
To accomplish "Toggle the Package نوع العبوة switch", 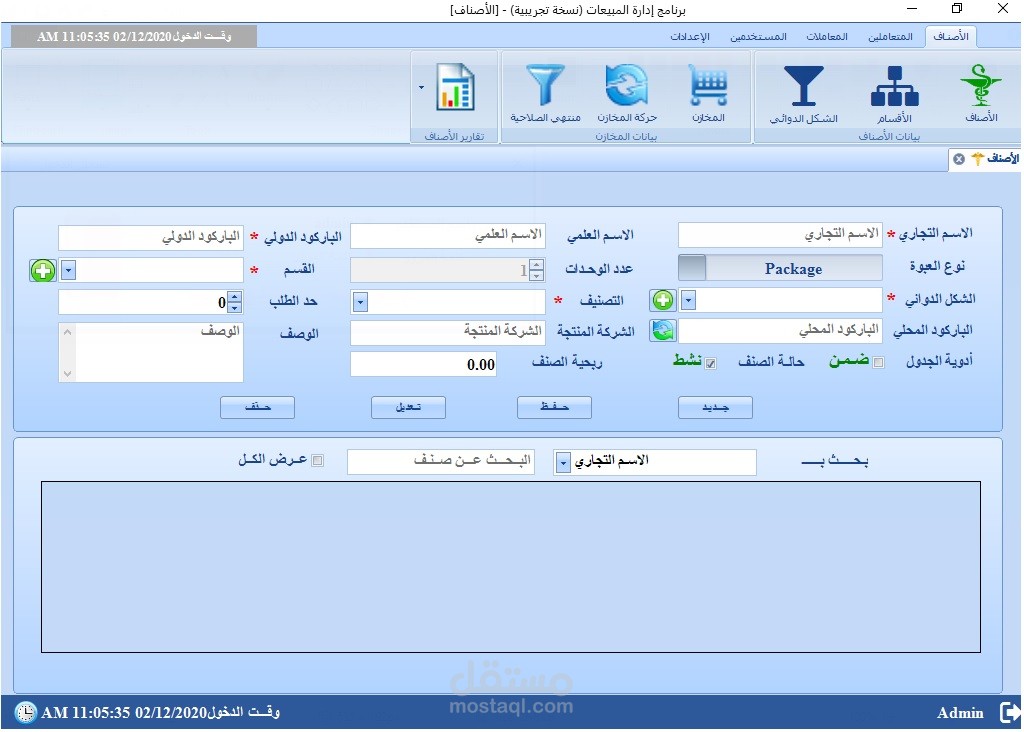I will [690, 267].
